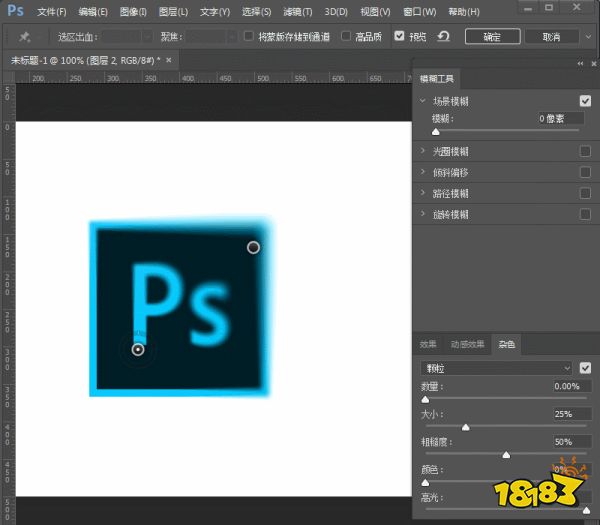Click the 取消 button

click(x=551, y=36)
